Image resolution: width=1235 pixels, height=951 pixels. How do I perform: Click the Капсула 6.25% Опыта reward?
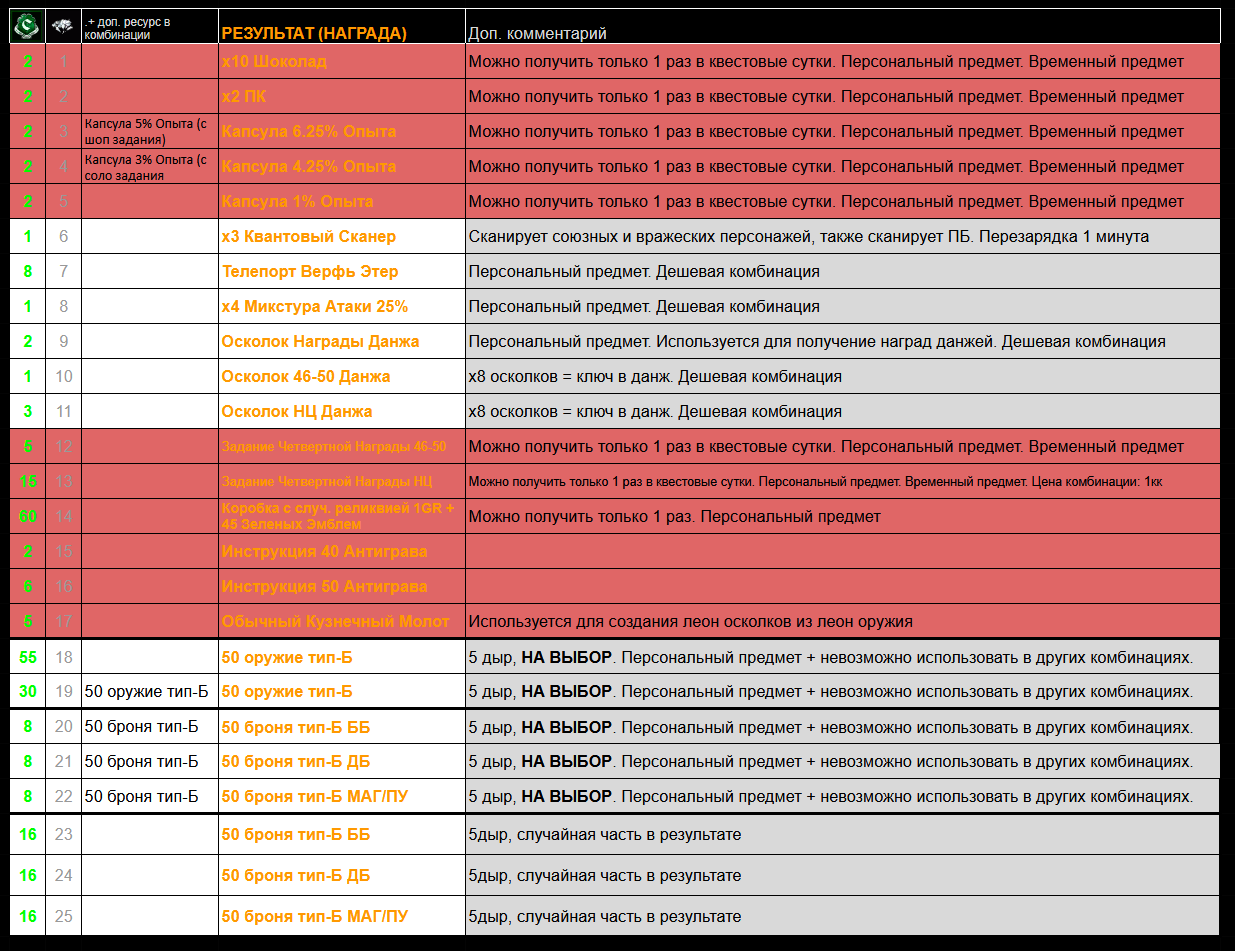[308, 132]
